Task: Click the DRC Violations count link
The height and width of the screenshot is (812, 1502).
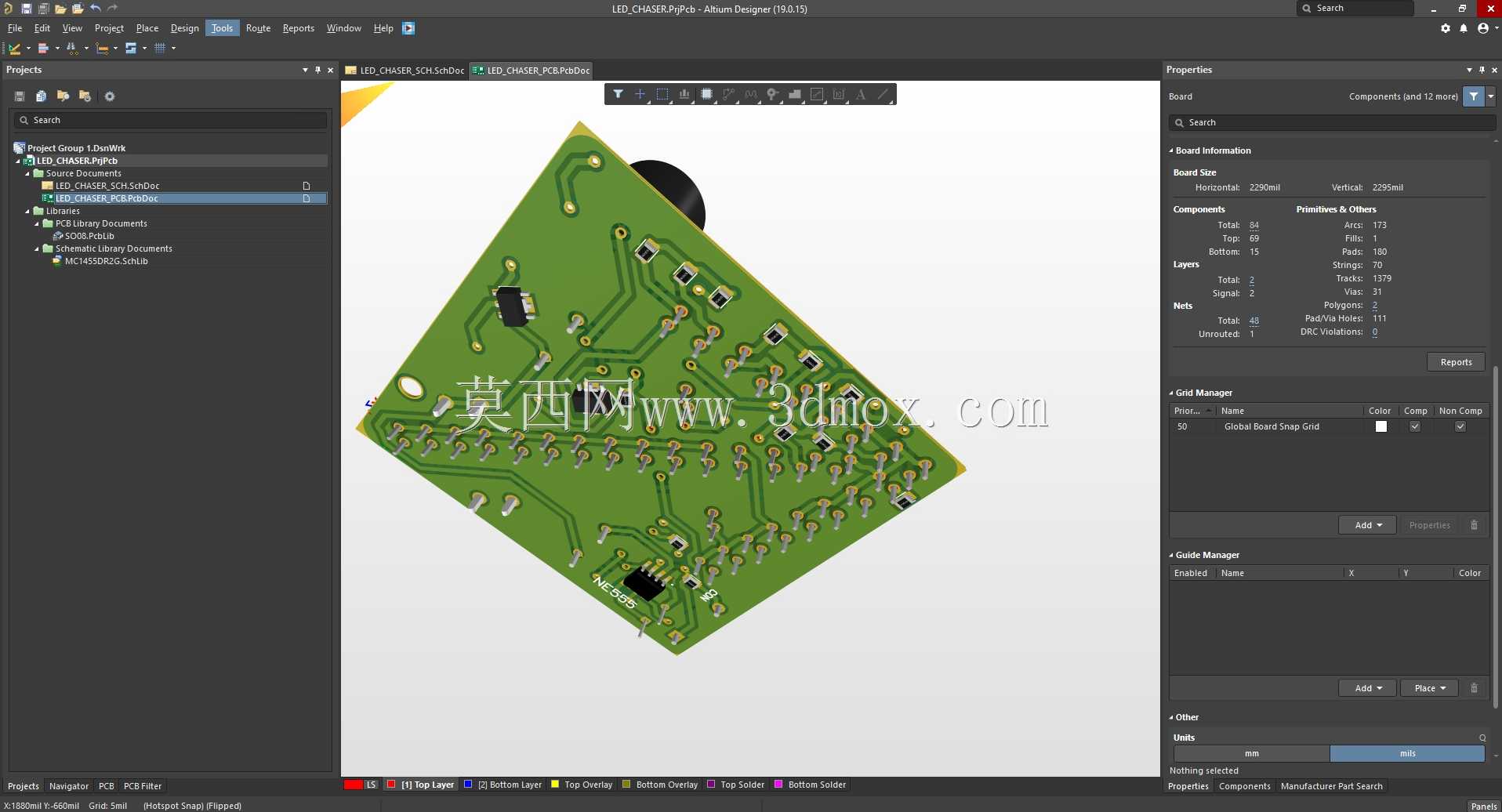Action: pos(1375,332)
